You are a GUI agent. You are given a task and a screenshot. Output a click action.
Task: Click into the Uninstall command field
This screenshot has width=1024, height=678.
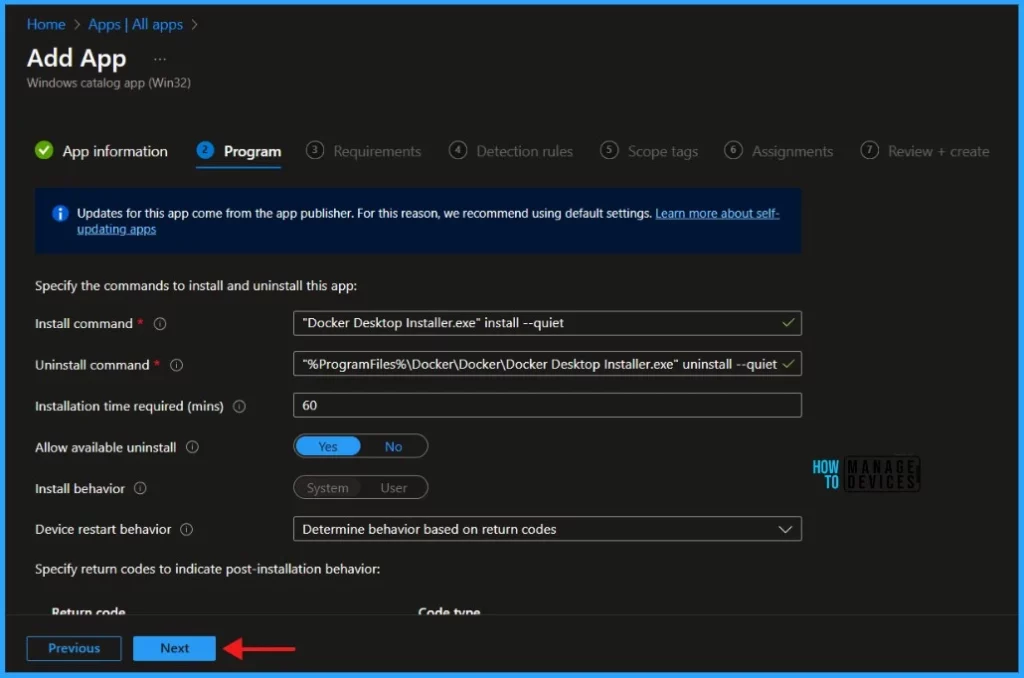tap(547, 364)
